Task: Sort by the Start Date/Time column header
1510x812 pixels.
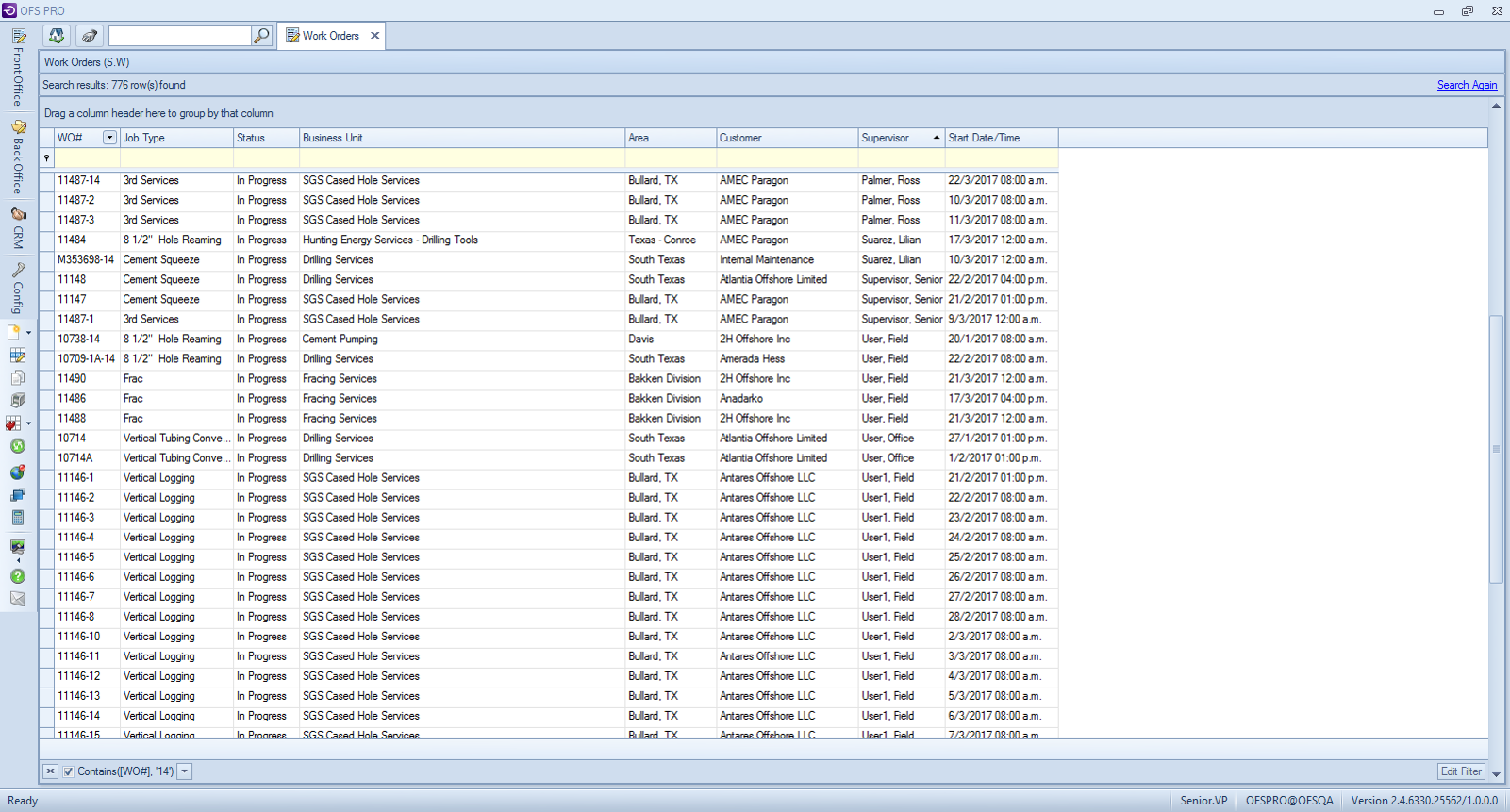Action: click(1002, 138)
